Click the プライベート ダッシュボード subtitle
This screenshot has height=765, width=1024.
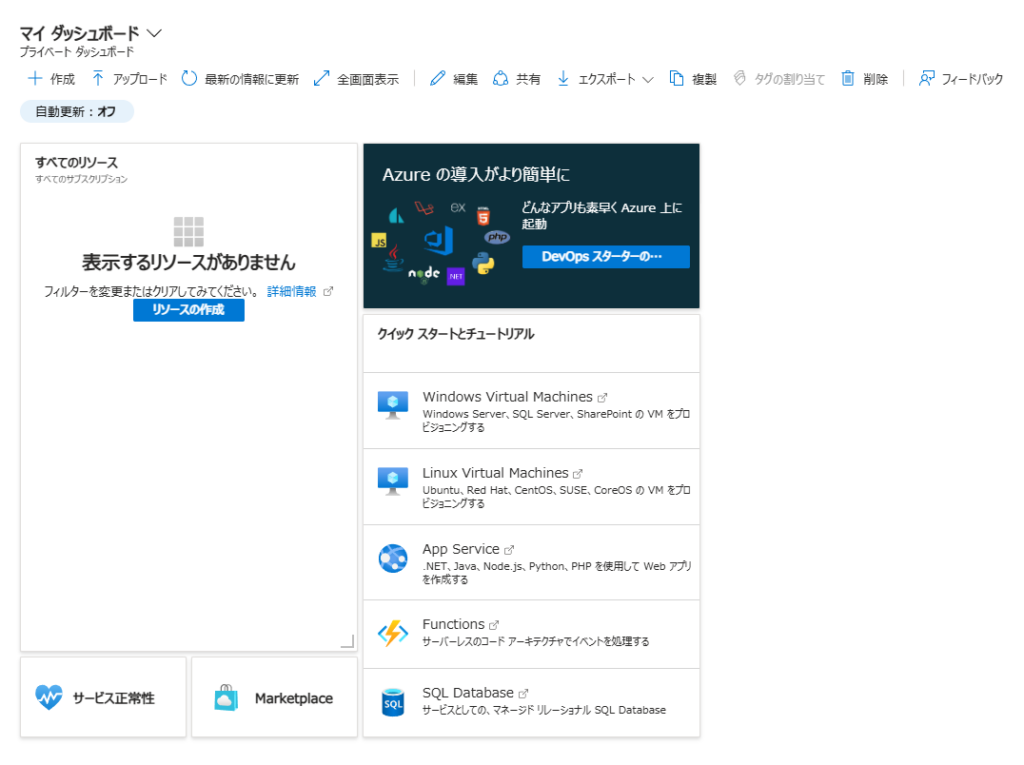click(x=76, y=52)
